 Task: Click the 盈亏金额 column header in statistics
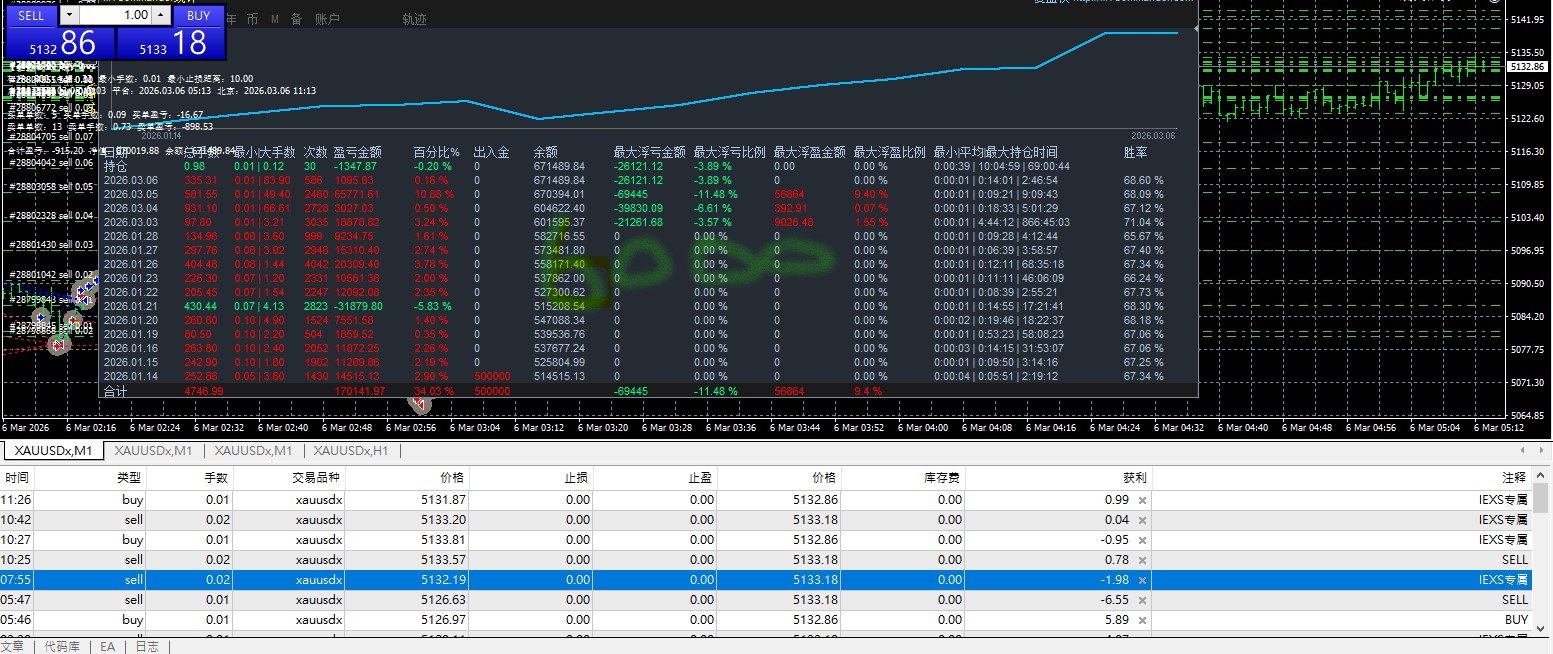pyautogui.click(x=358, y=153)
